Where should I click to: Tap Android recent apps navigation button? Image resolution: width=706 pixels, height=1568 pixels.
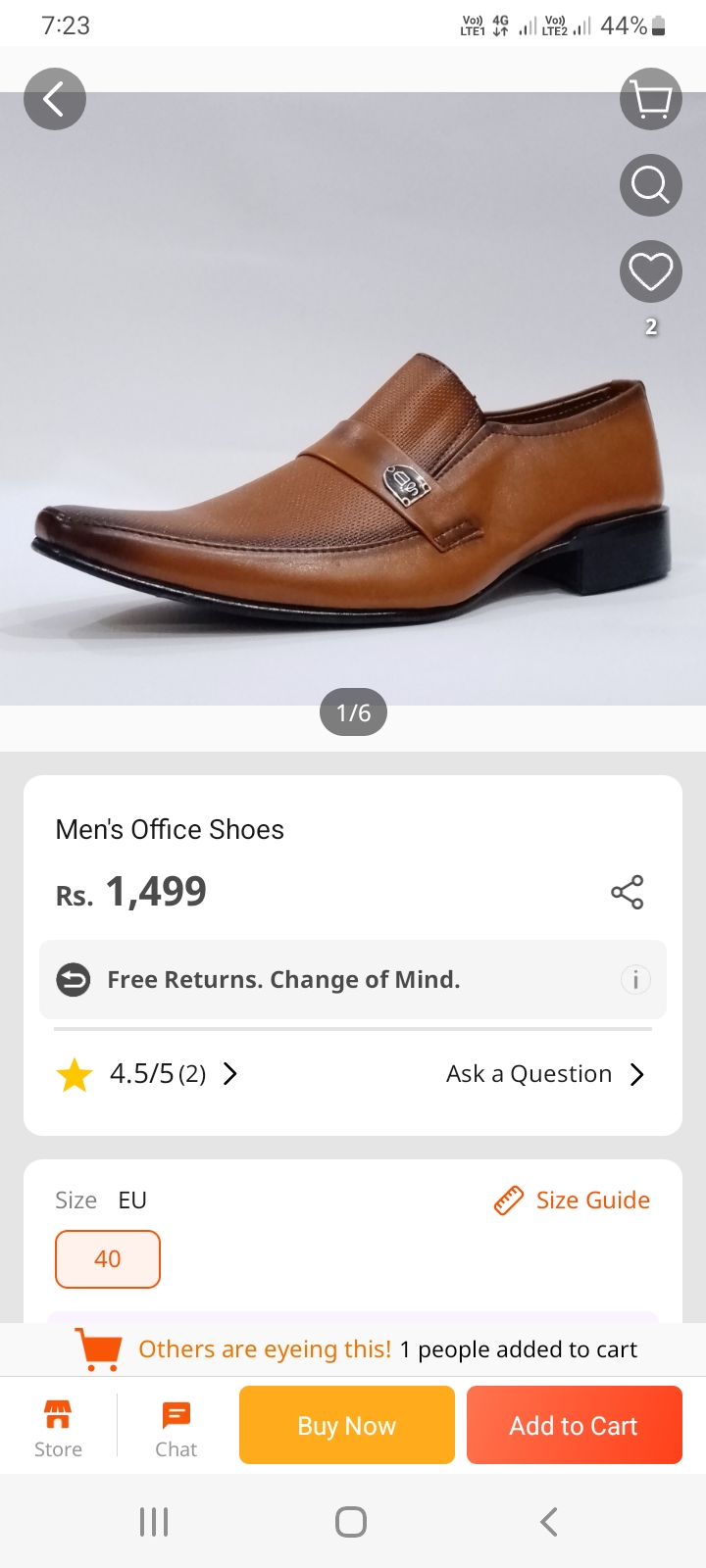click(154, 1522)
